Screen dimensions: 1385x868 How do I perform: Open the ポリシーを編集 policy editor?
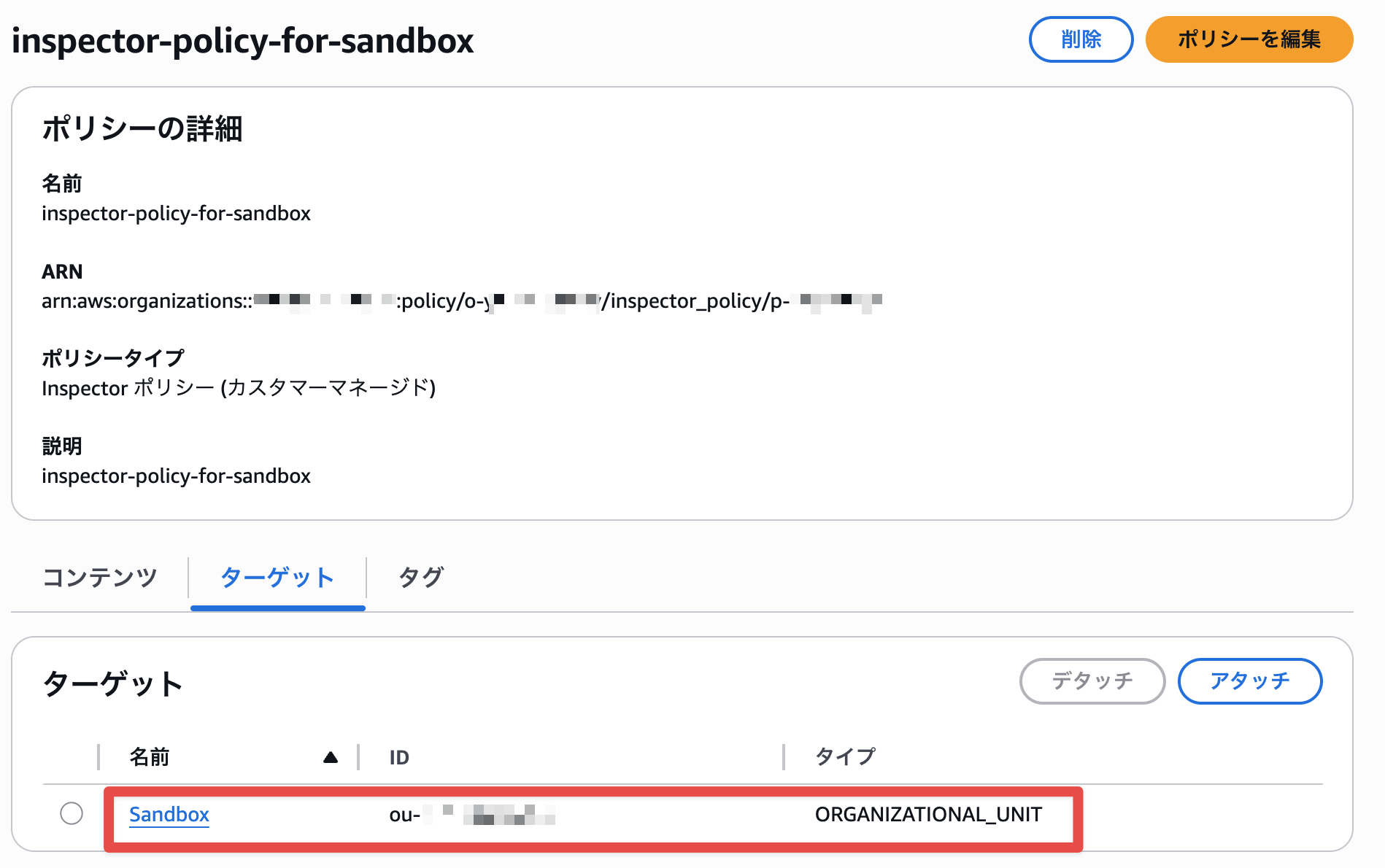[x=1249, y=39]
